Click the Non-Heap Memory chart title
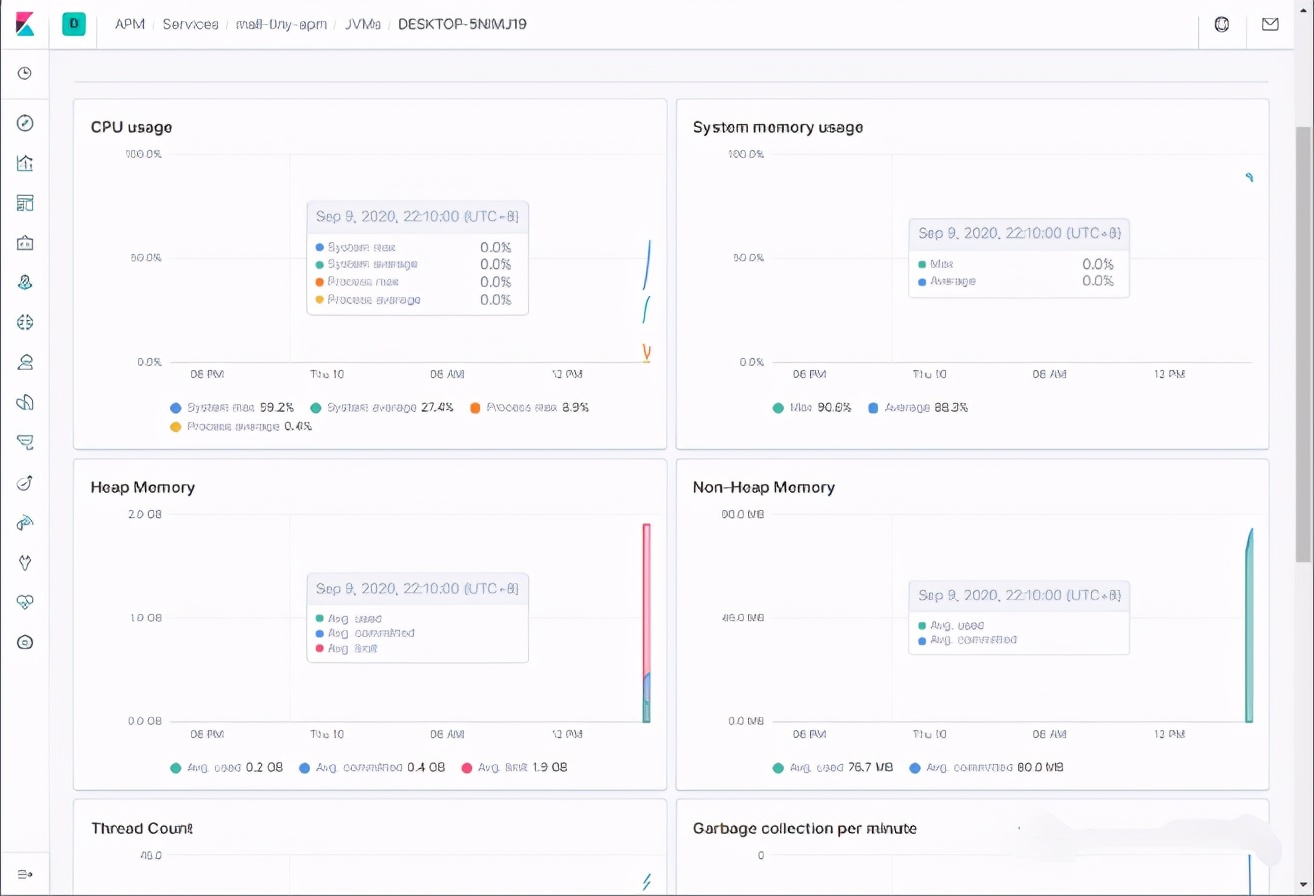Screen dimensions: 1314x896 click(763, 487)
